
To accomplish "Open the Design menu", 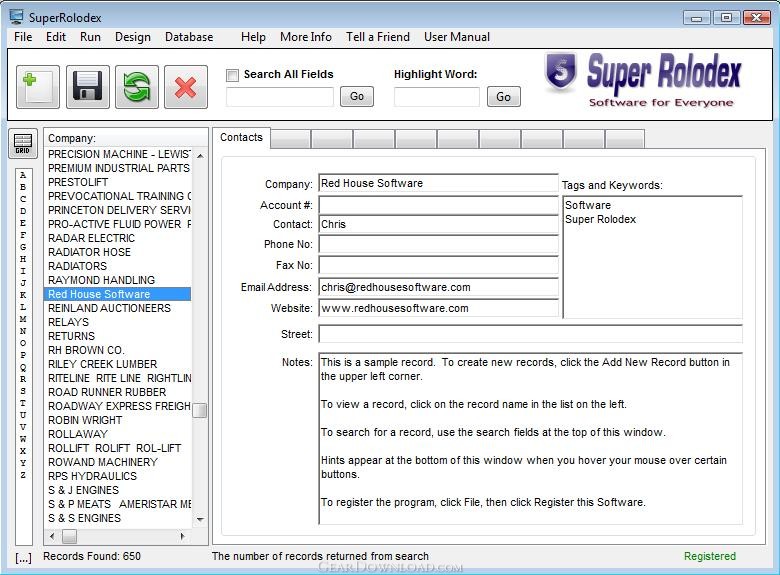I will [x=133, y=37].
